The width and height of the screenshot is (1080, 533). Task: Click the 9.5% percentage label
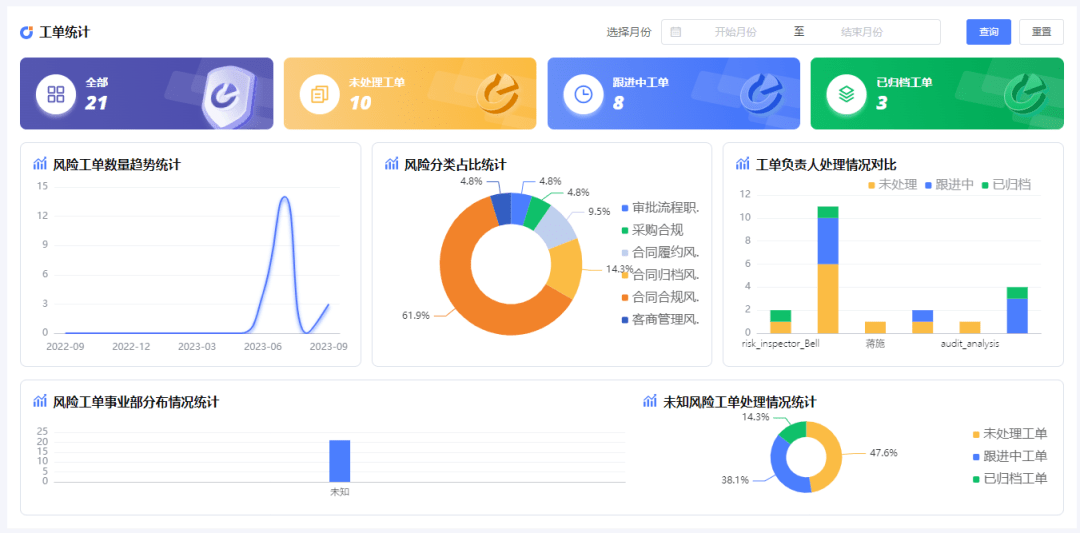click(599, 211)
